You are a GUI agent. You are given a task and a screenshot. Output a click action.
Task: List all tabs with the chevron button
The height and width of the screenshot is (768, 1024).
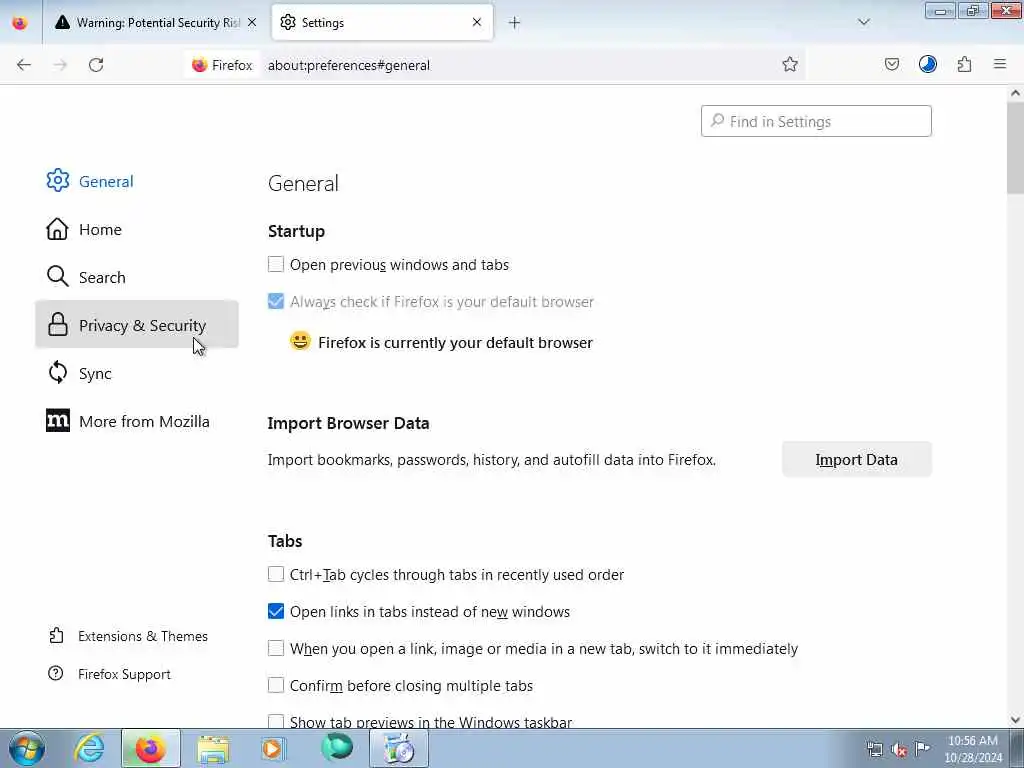[x=863, y=22]
